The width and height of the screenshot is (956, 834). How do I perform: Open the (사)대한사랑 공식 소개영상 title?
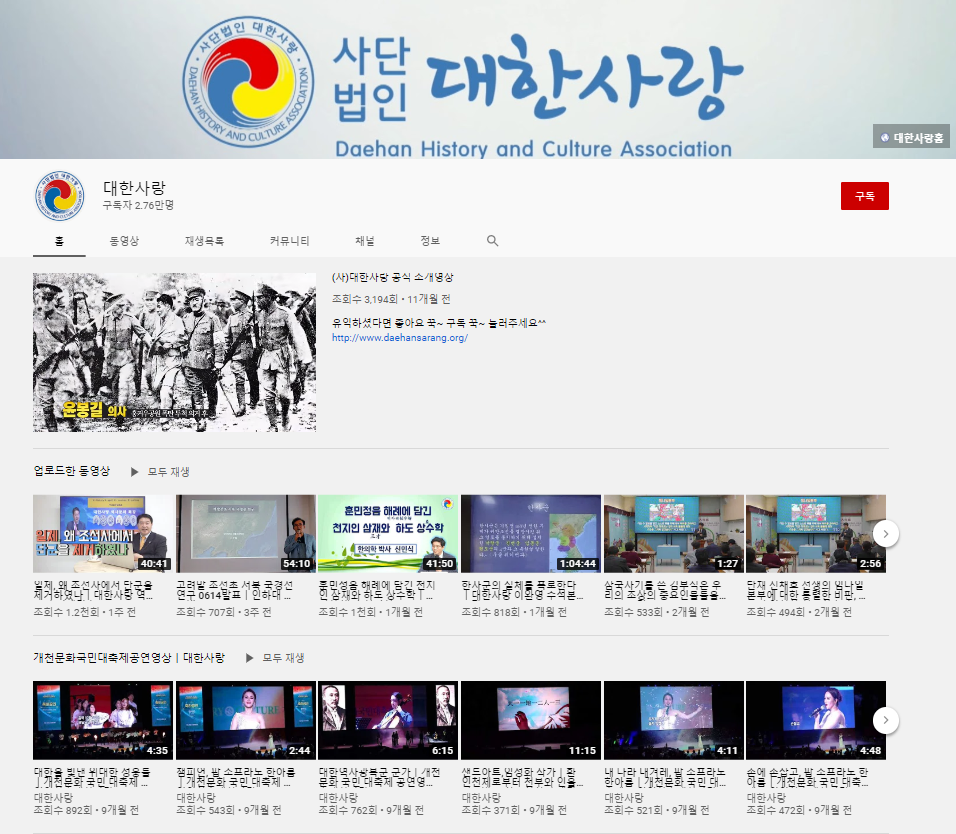[393, 277]
